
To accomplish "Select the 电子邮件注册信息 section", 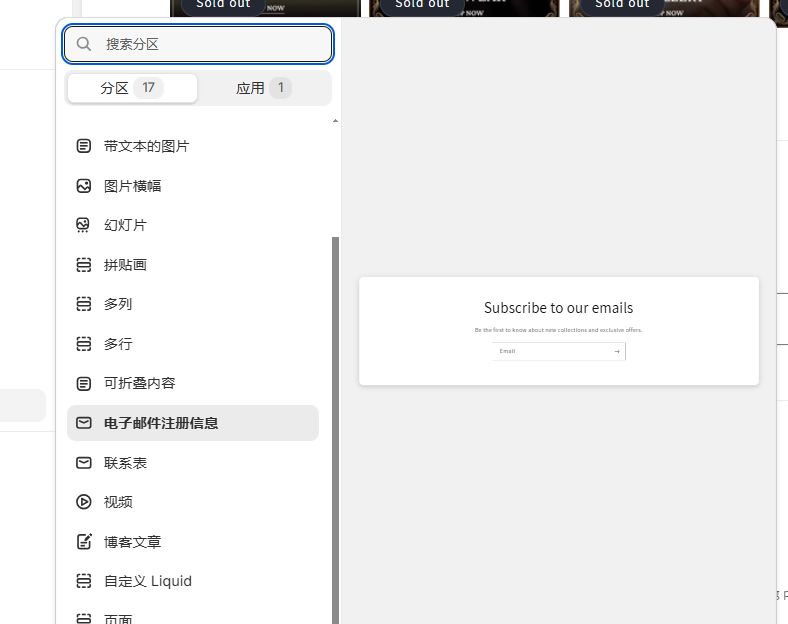I will pyautogui.click(x=193, y=423).
